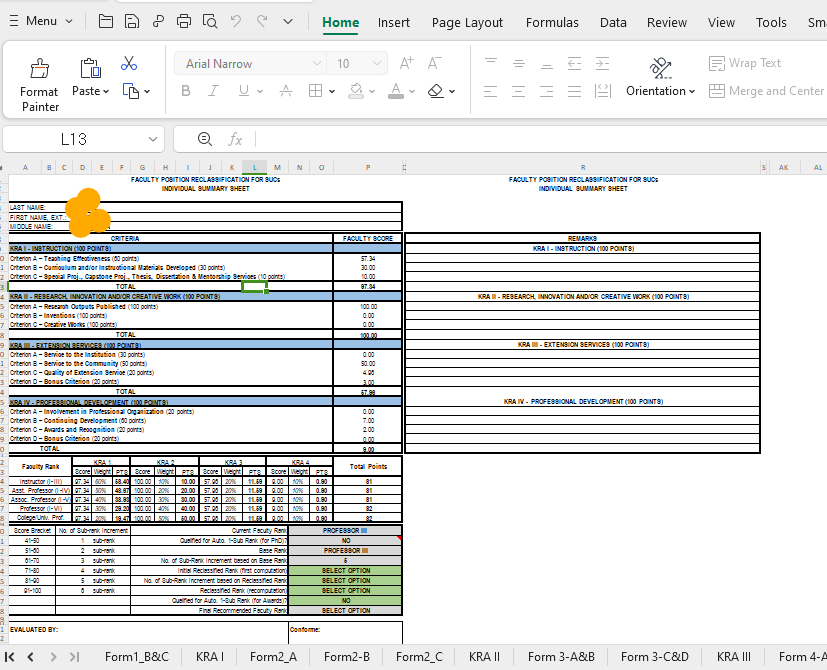Open the Data tab
The height and width of the screenshot is (670, 827).
613,23
